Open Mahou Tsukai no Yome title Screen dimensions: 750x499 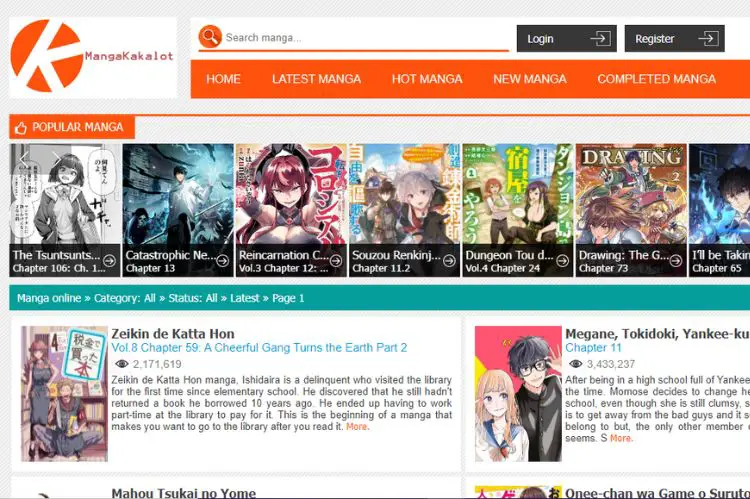184,493
